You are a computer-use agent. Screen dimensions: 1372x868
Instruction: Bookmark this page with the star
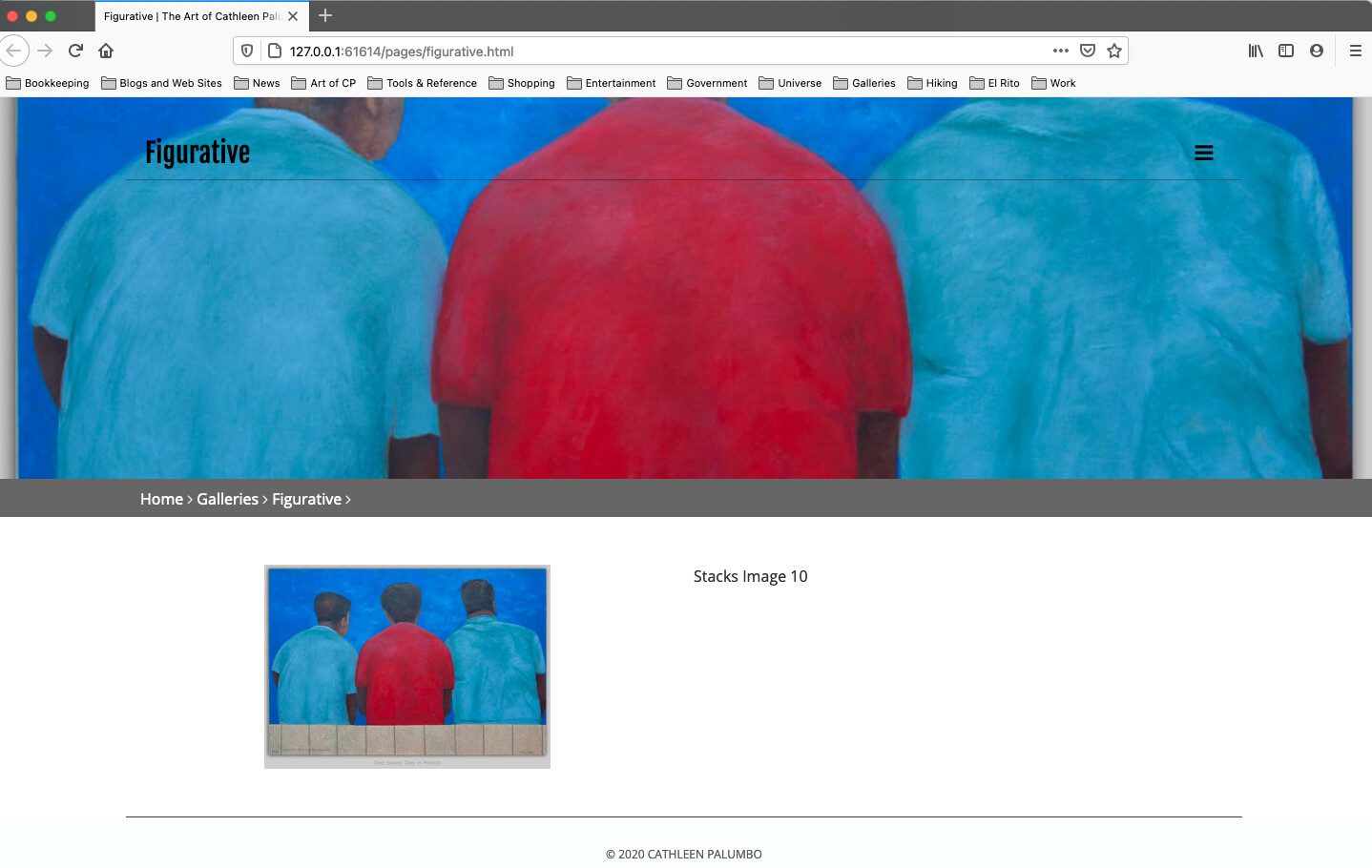coord(1114,51)
